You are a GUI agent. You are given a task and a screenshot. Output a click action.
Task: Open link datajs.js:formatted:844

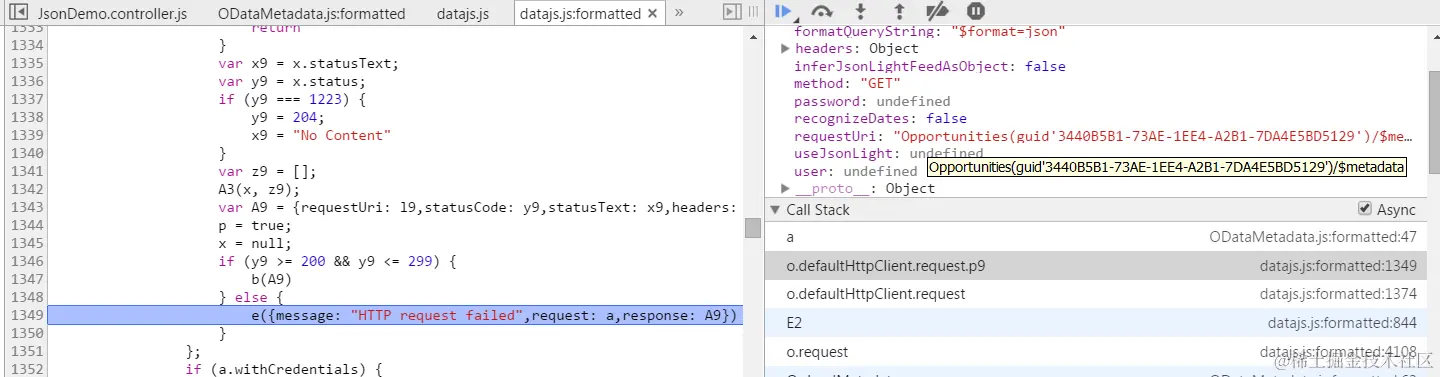coord(1343,322)
